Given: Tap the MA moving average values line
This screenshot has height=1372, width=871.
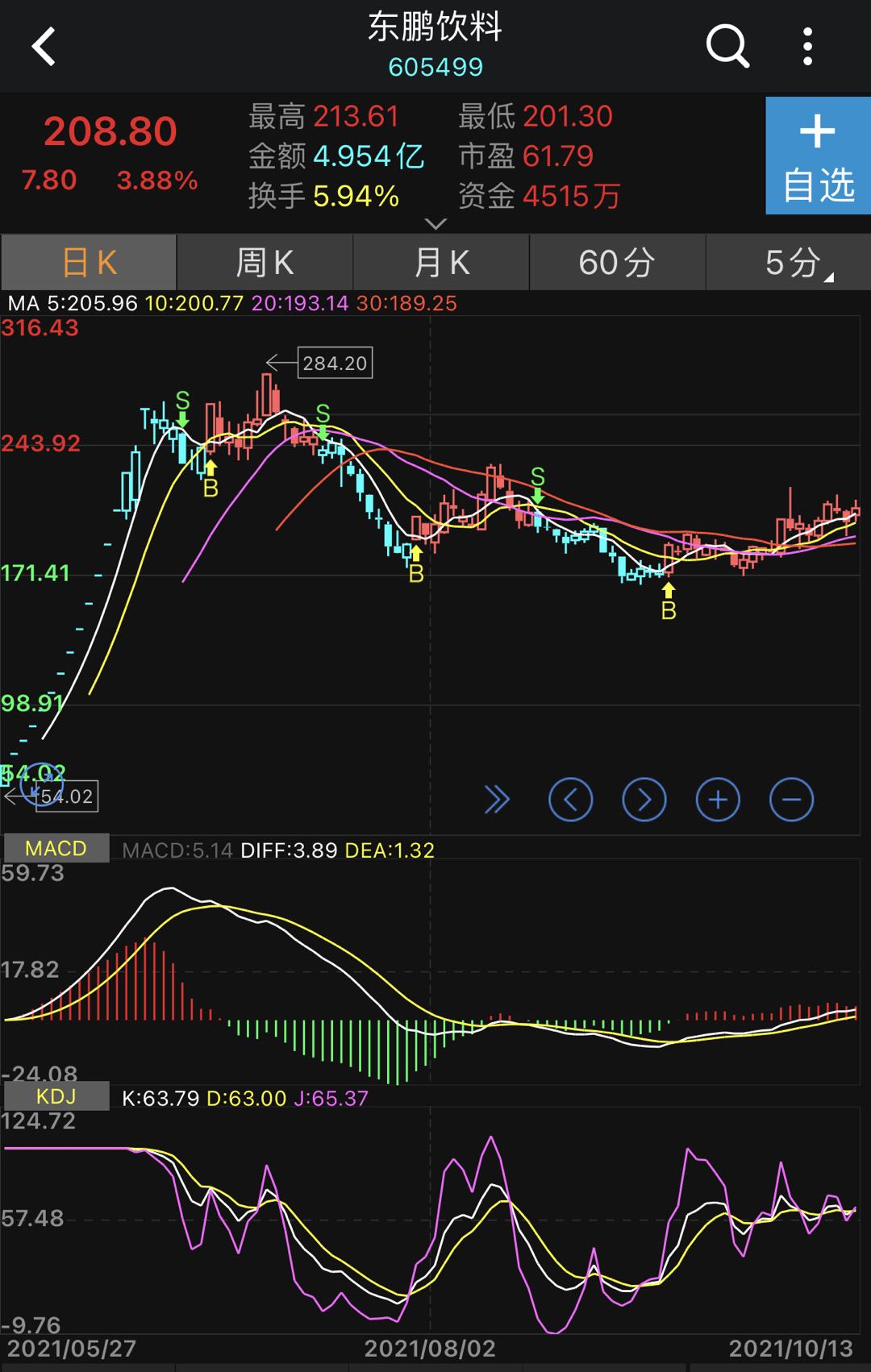Looking at the screenshot, I should pyautogui.click(x=232, y=304).
